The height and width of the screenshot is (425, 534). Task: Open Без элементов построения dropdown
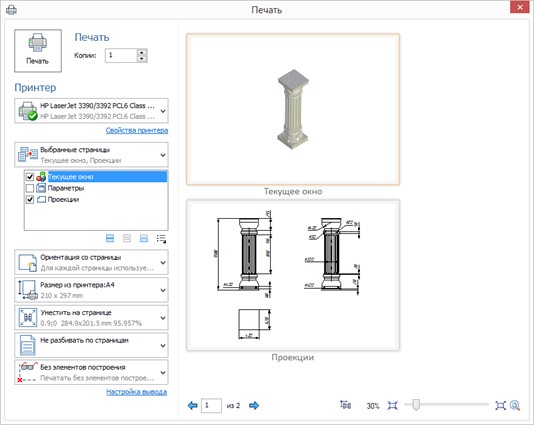tap(91, 372)
